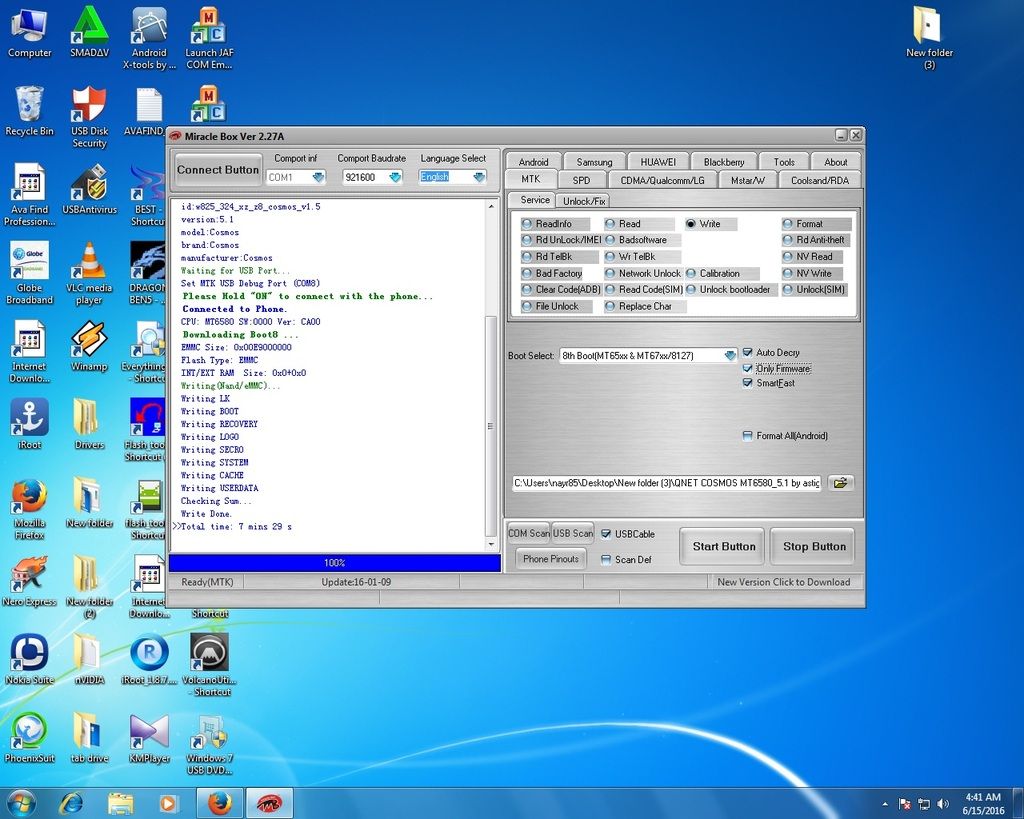
Task: Open the Comport Baudrate dropdown
Action: point(395,177)
